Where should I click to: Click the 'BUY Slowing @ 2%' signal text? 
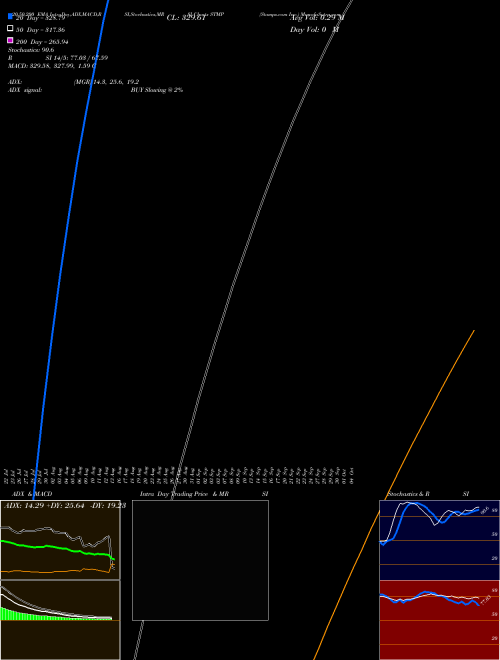(x=157, y=90)
